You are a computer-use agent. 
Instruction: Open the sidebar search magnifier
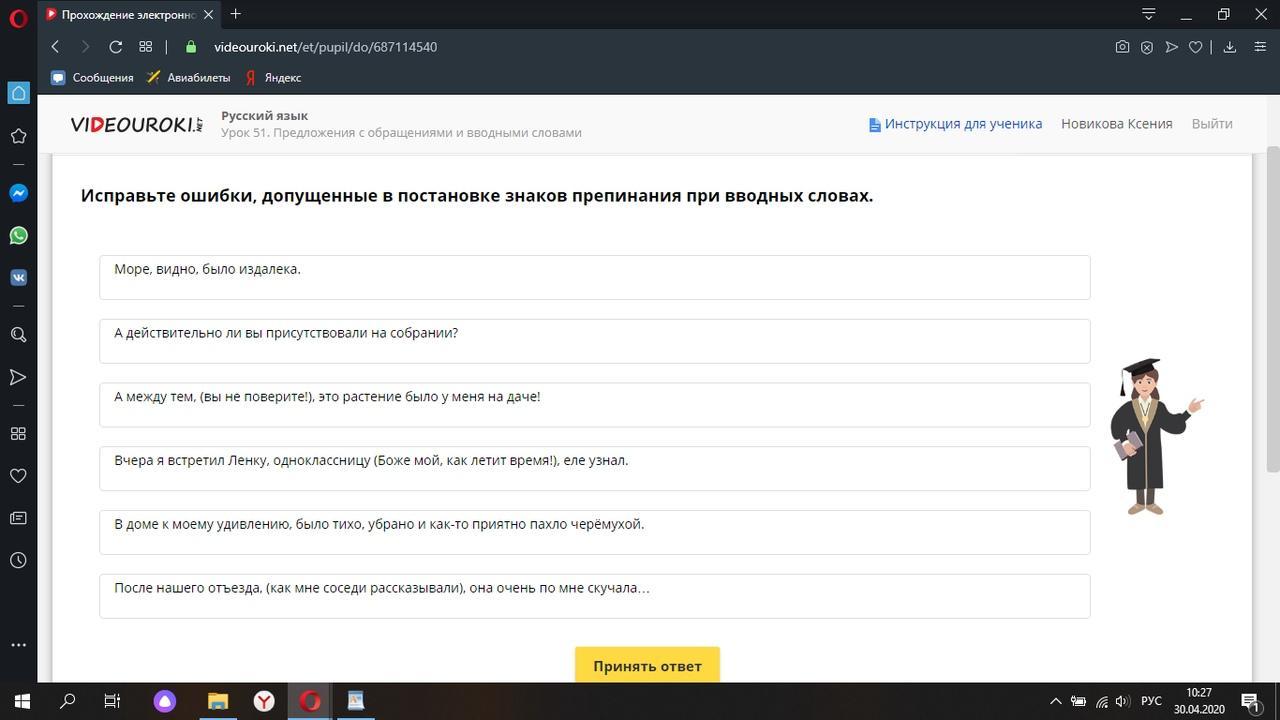click(x=18, y=335)
